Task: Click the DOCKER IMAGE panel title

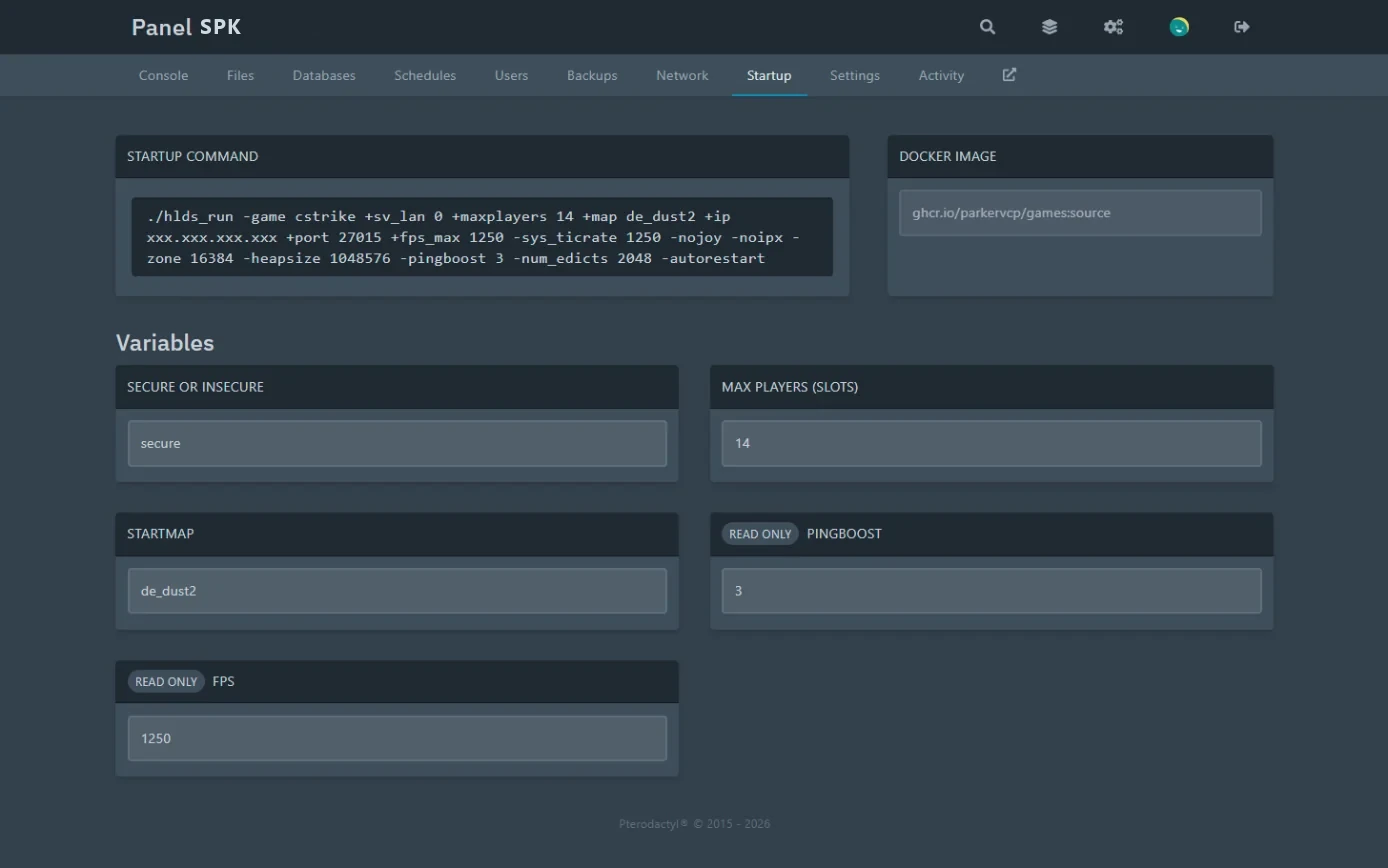Action: (947, 156)
